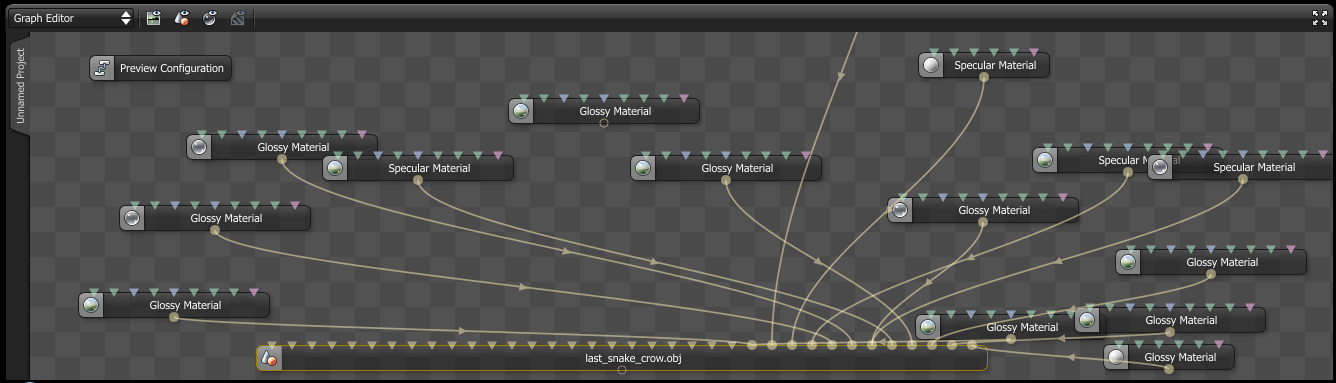Maximize the graph editor with the expand arrows icon
The image size is (1336, 383).
[x=1319, y=17]
